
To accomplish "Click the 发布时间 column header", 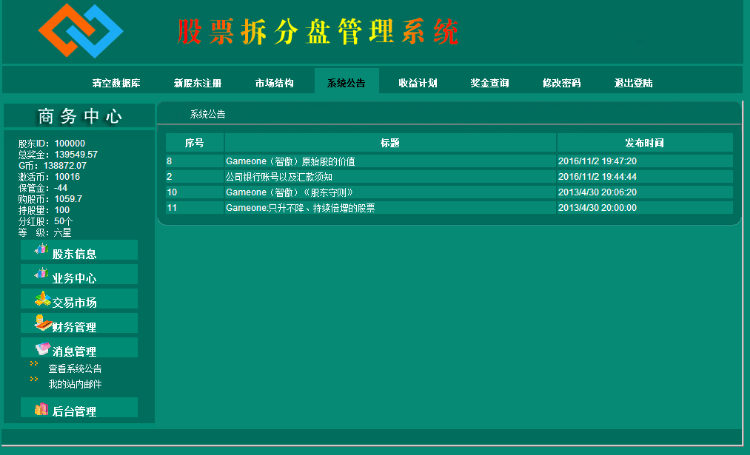I will 645,143.
